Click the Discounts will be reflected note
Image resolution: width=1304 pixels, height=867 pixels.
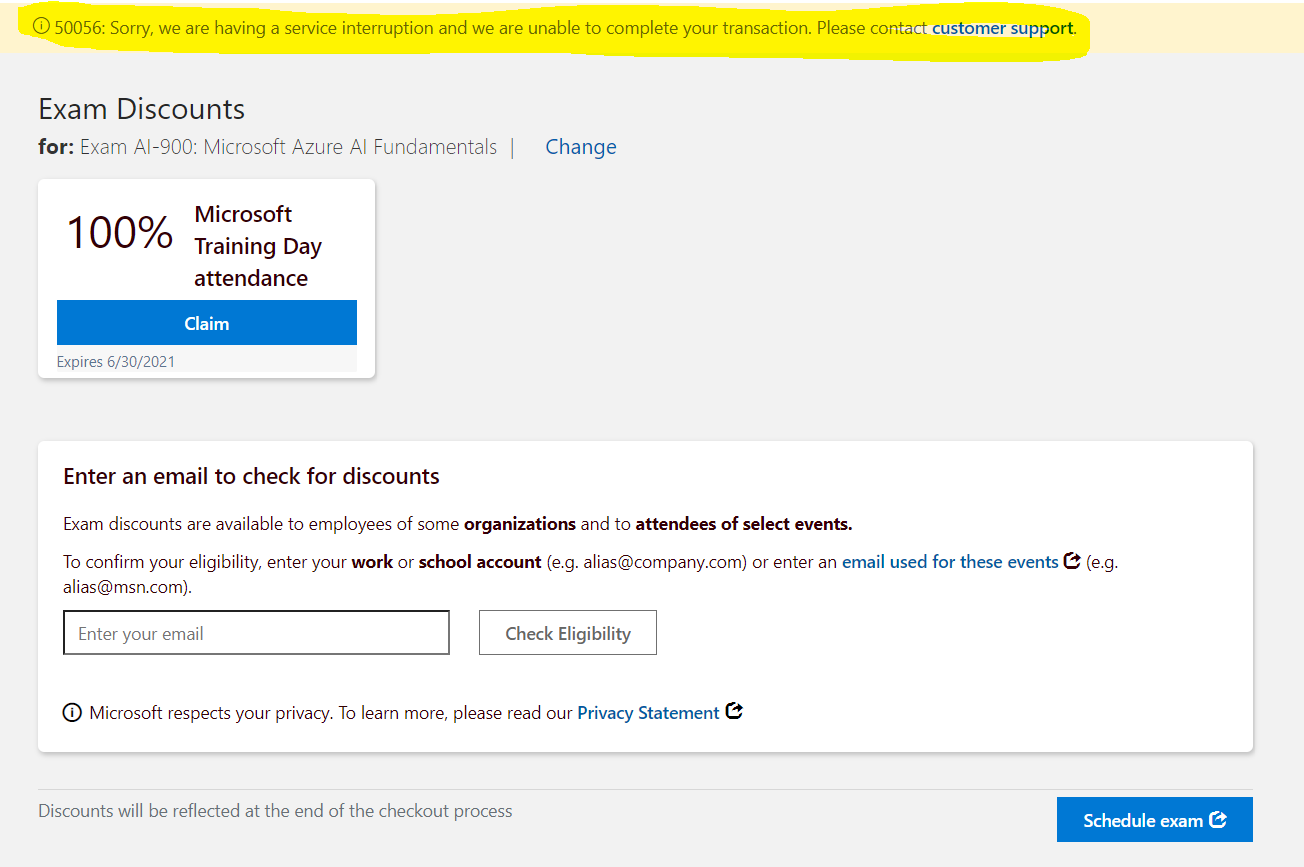point(275,811)
